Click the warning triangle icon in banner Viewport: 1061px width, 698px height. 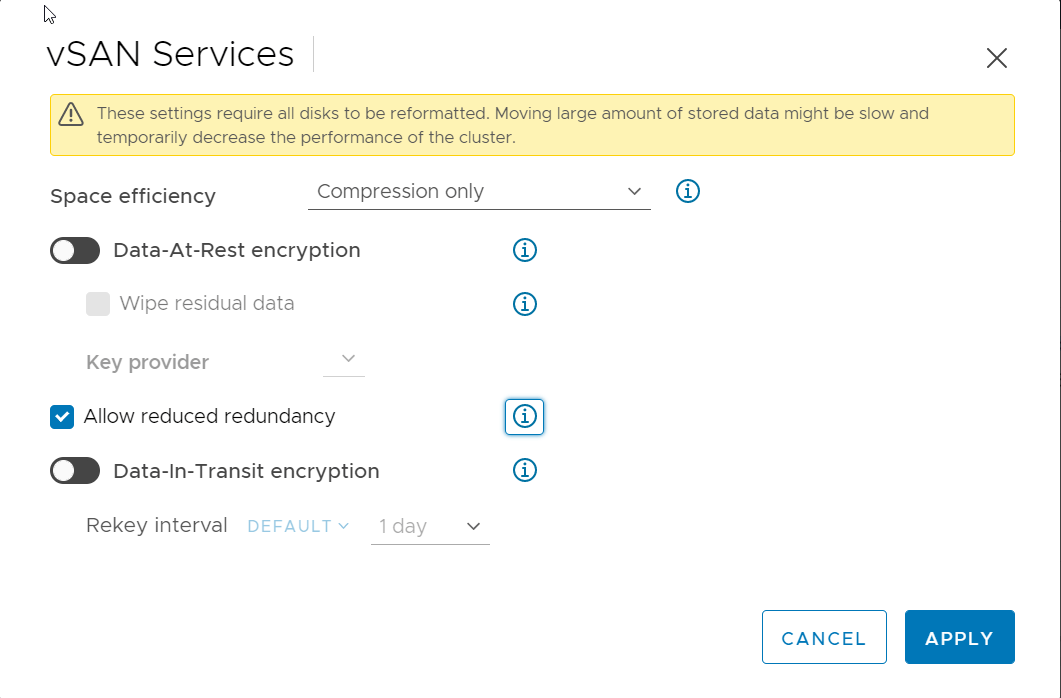click(x=71, y=114)
